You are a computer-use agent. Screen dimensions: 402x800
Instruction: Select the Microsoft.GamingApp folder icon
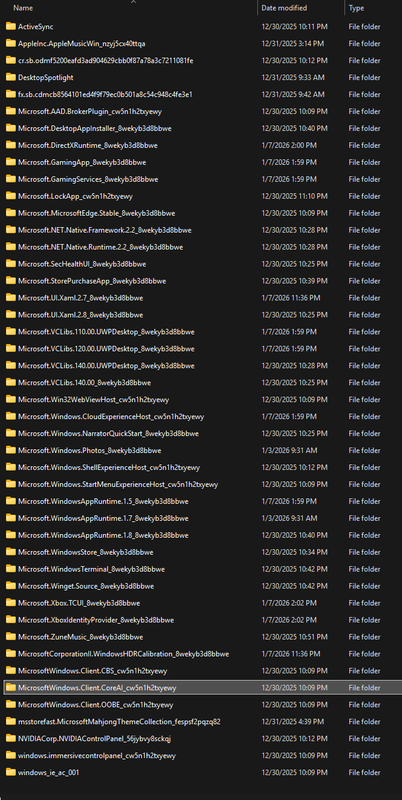11,162
